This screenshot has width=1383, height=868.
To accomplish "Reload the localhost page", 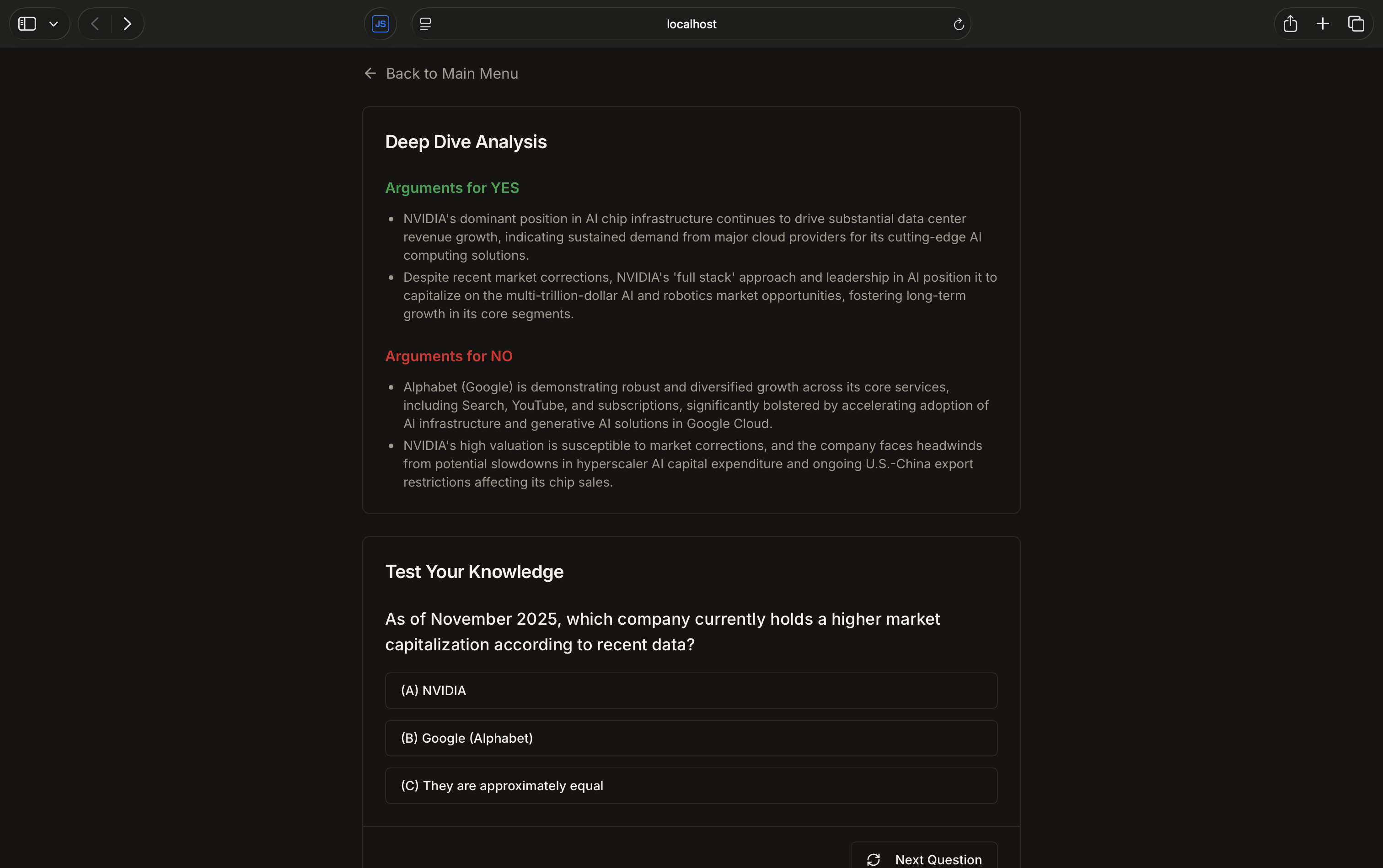I will [x=958, y=24].
